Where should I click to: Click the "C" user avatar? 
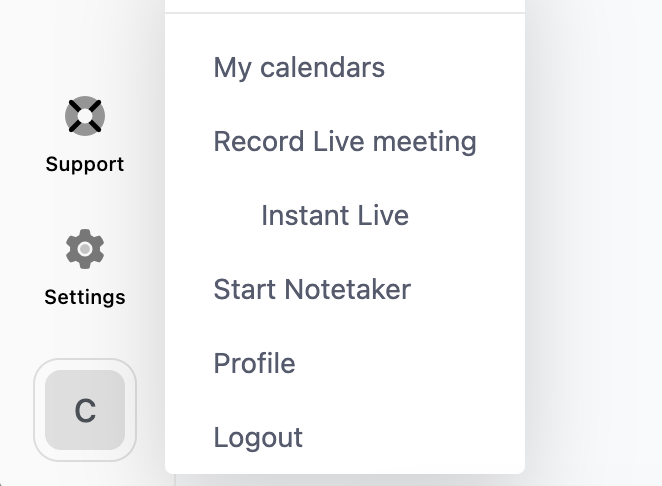(x=85, y=410)
